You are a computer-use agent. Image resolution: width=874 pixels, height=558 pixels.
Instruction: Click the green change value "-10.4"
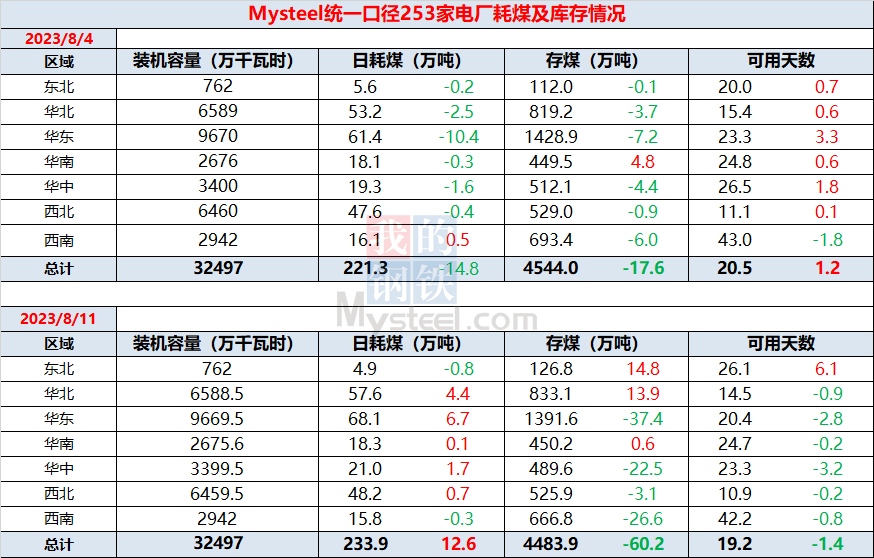[459, 137]
